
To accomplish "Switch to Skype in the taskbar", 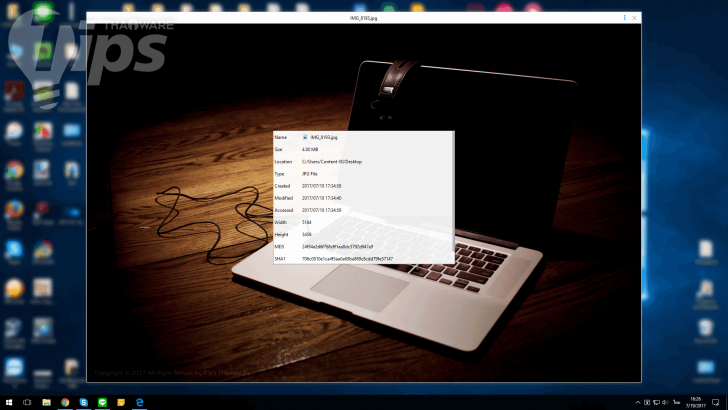I will (x=84, y=402).
